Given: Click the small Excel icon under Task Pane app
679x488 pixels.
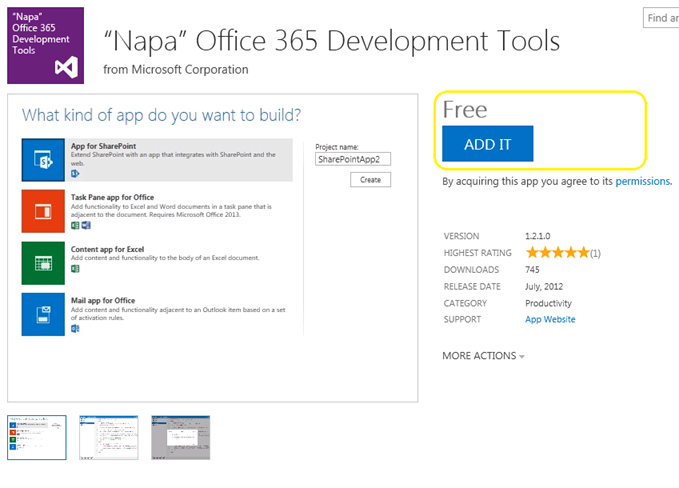Looking at the screenshot, I should [75, 225].
